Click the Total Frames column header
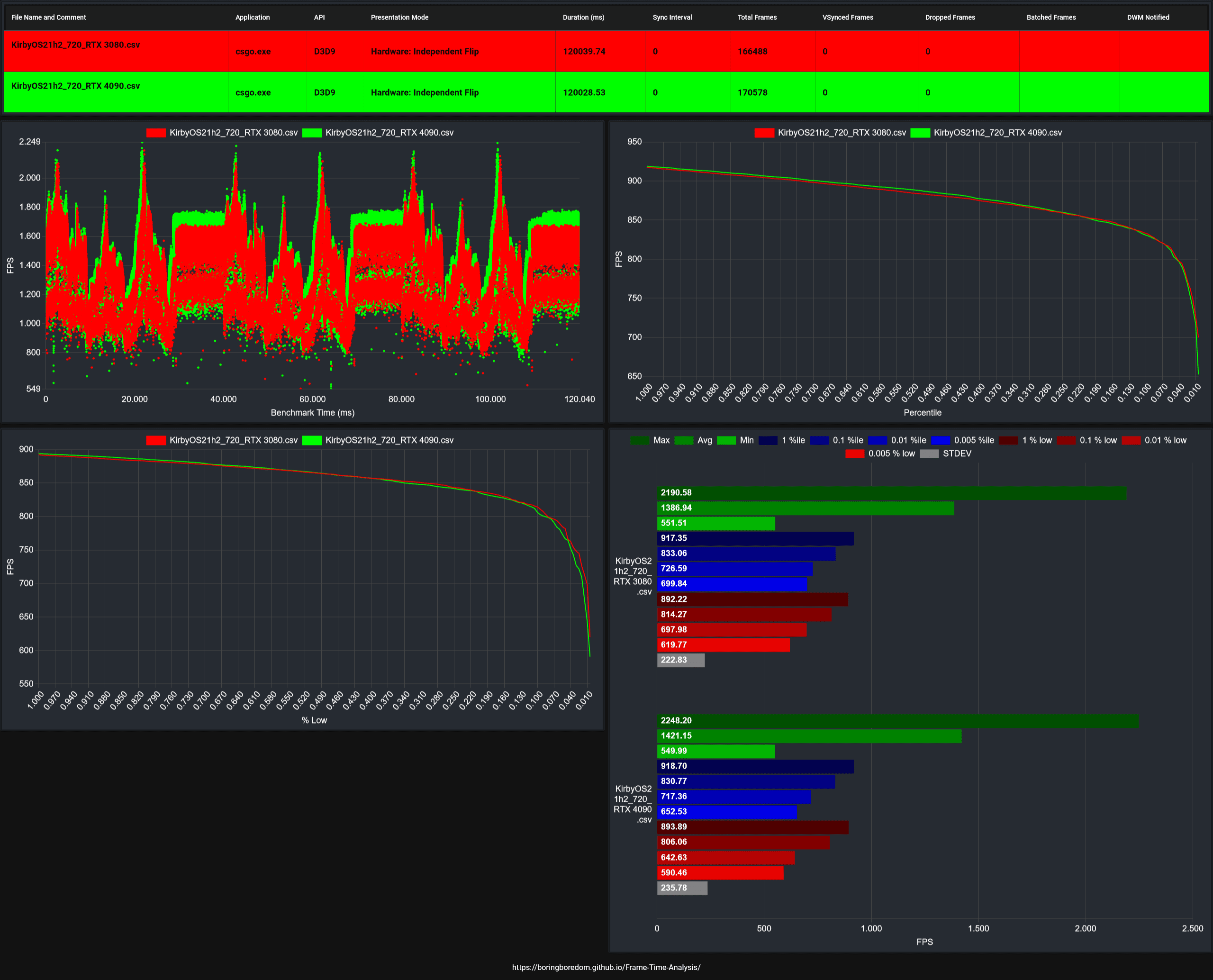1213x980 pixels. pyautogui.click(x=756, y=18)
